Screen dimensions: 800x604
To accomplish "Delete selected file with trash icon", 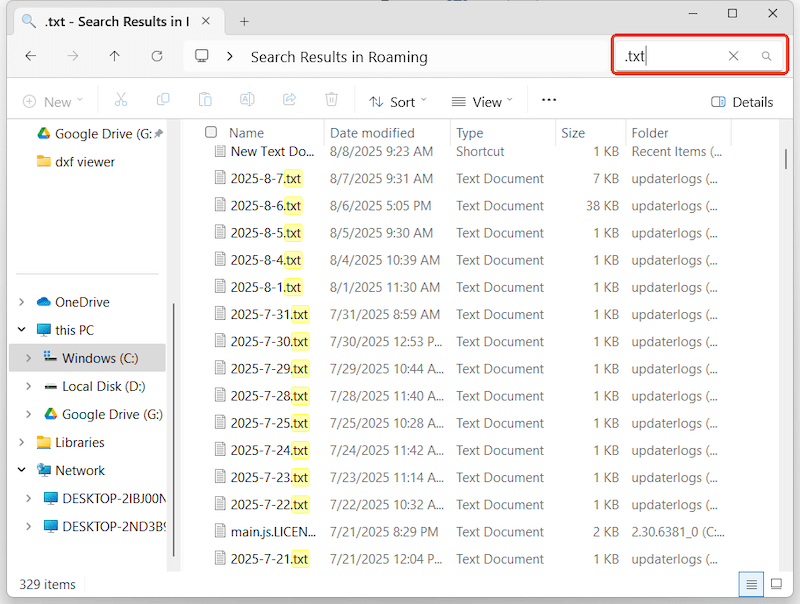I will [x=331, y=99].
